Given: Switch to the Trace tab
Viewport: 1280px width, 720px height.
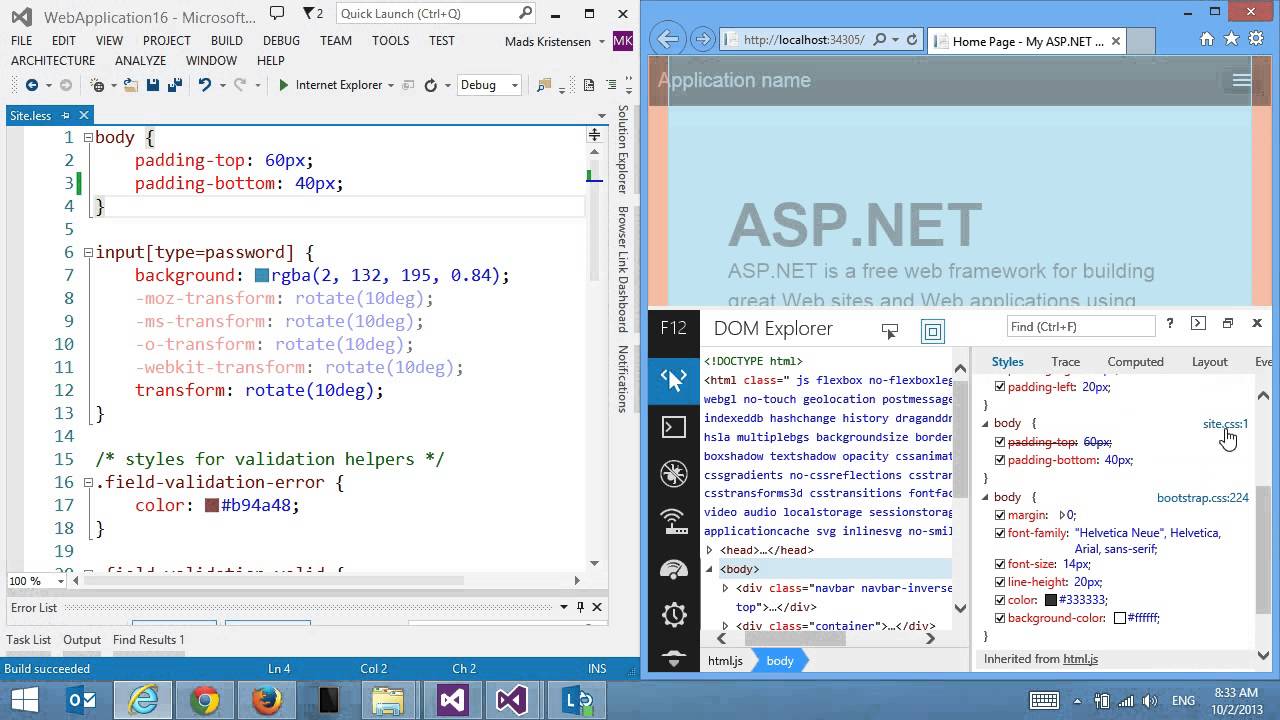Looking at the screenshot, I should click(1065, 362).
